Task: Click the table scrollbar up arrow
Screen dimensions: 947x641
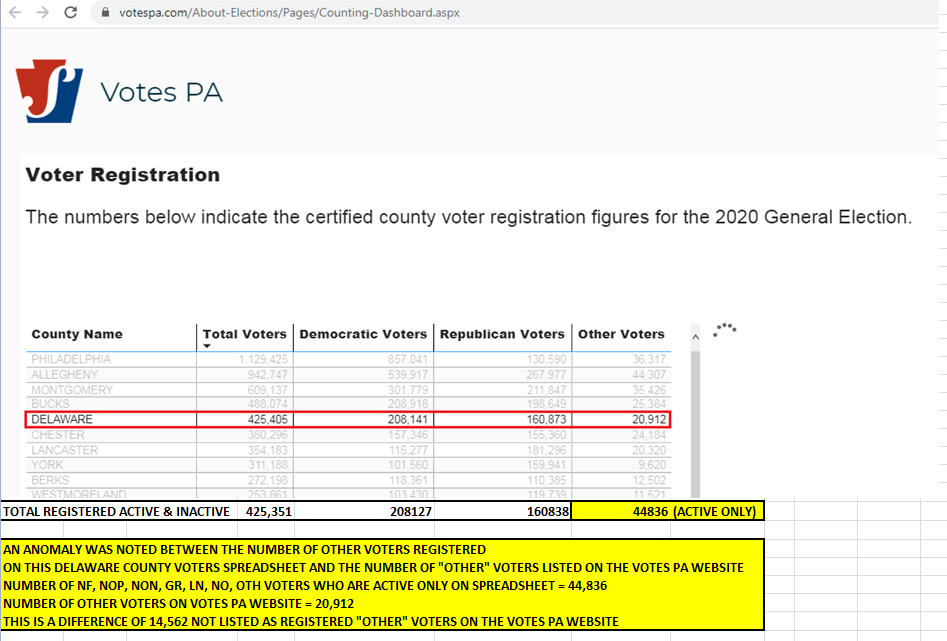Action: click(x=695, y=337)
